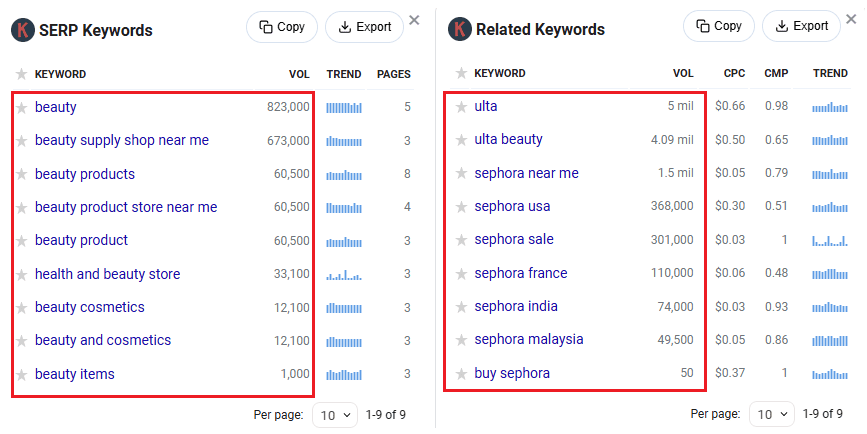867x434 pixels.
Task: Star the 'beauty and cosmetics' keyword
Action: point(22,341)
